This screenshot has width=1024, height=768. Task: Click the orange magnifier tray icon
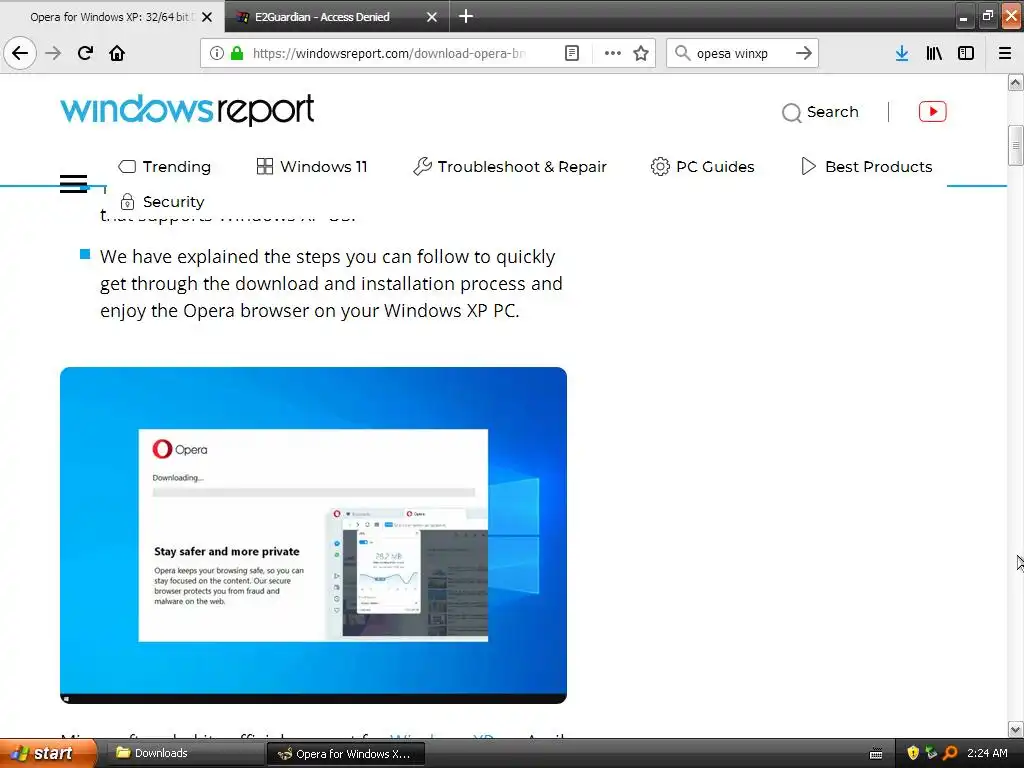point(950,753)
